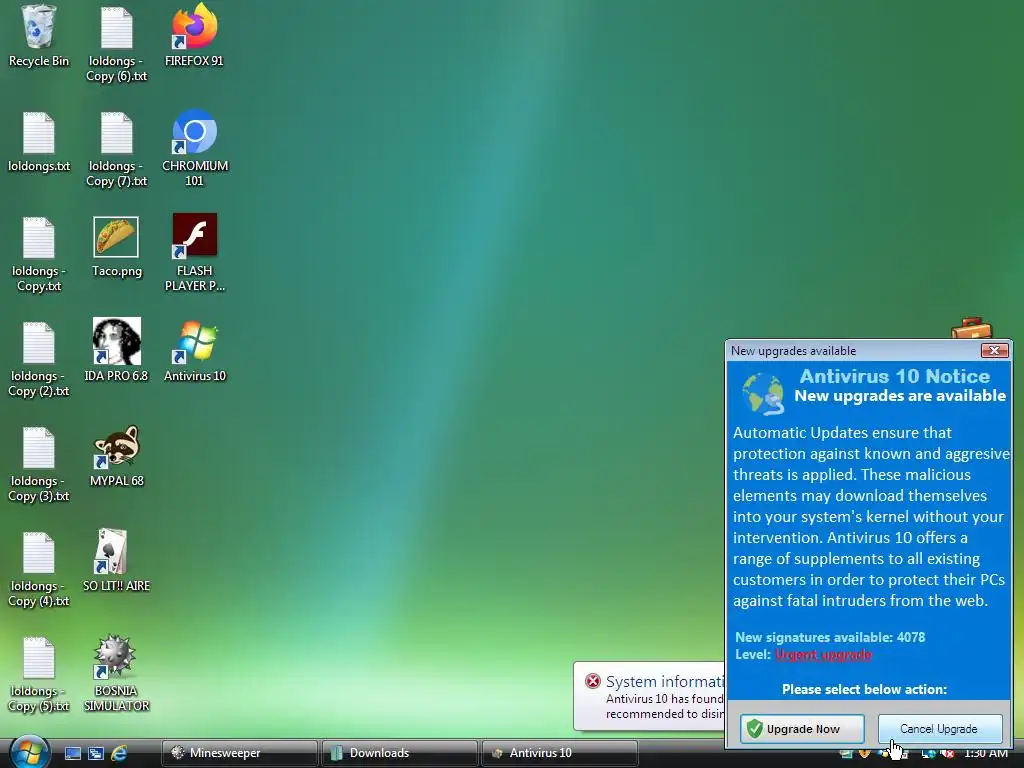
Task: Select the loldongs - Copy.txt file
Action: tap(39, 254)
